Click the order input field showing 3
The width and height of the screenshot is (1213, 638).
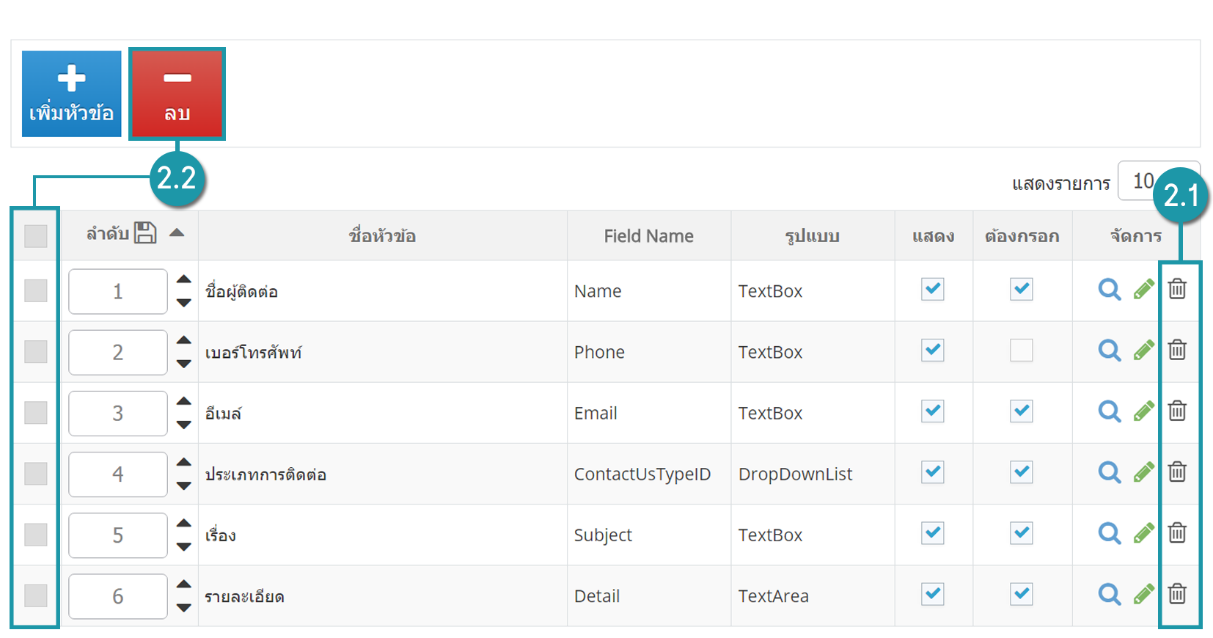click(118, 413)
